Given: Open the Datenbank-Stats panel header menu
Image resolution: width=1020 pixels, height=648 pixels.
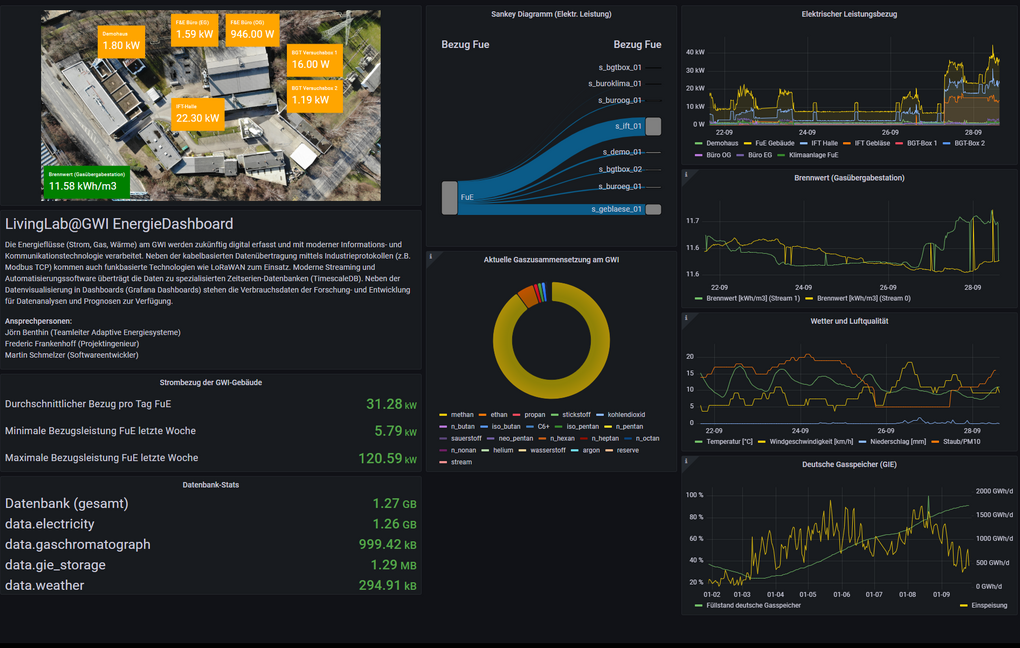Looking at the screenshot, I should click(211, 484).
